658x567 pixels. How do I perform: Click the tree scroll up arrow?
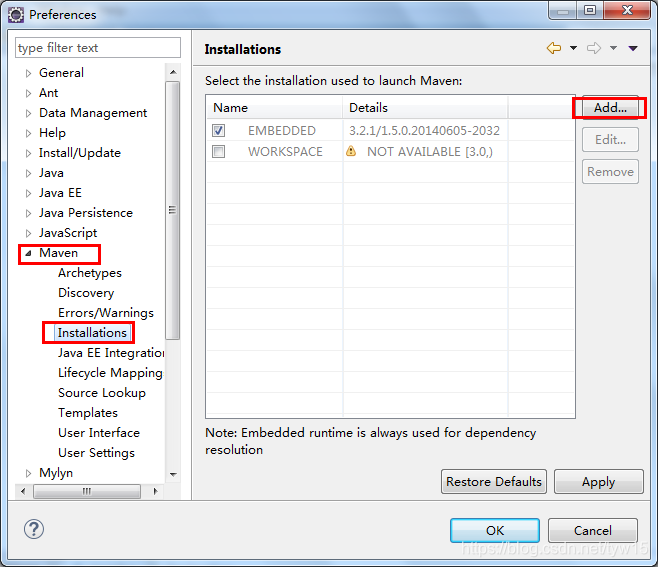tap(173, 72)
